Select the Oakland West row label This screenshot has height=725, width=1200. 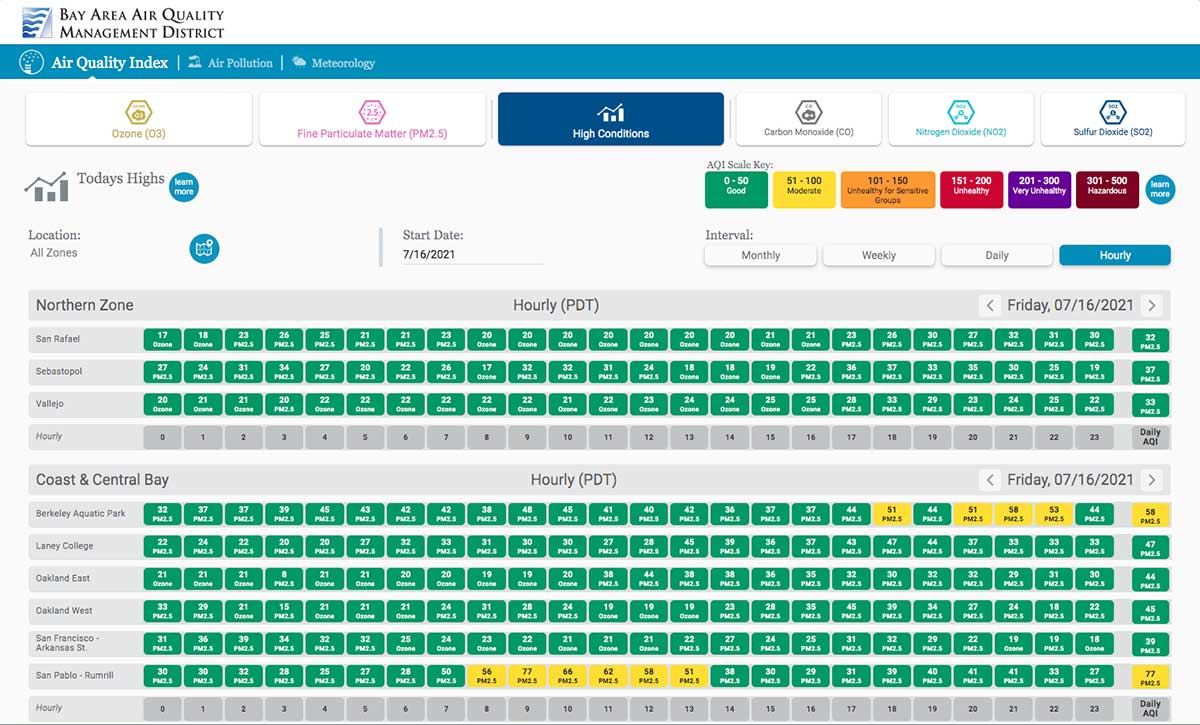65,610
